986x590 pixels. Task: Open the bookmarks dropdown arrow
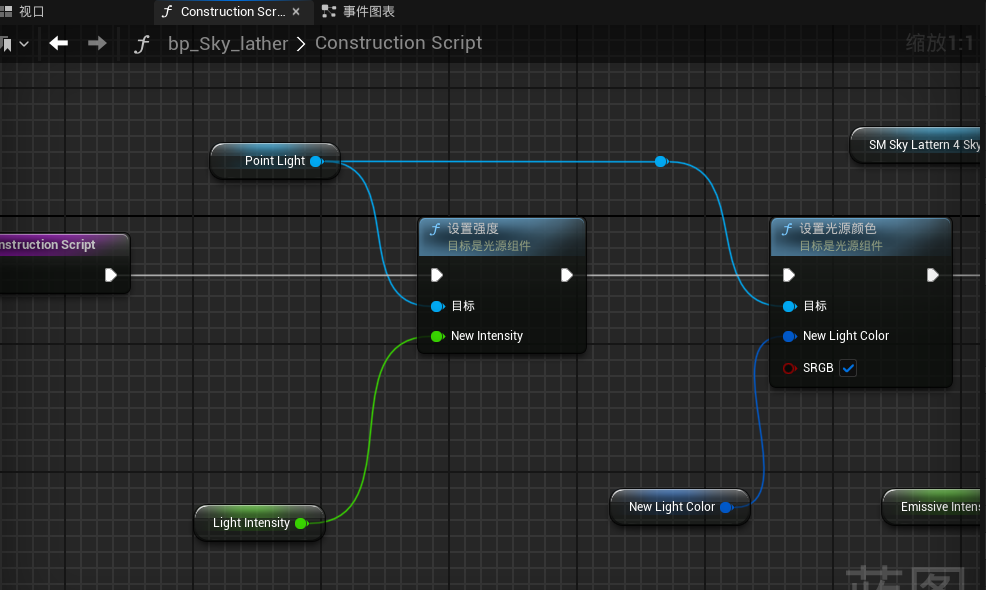(24, 44)
